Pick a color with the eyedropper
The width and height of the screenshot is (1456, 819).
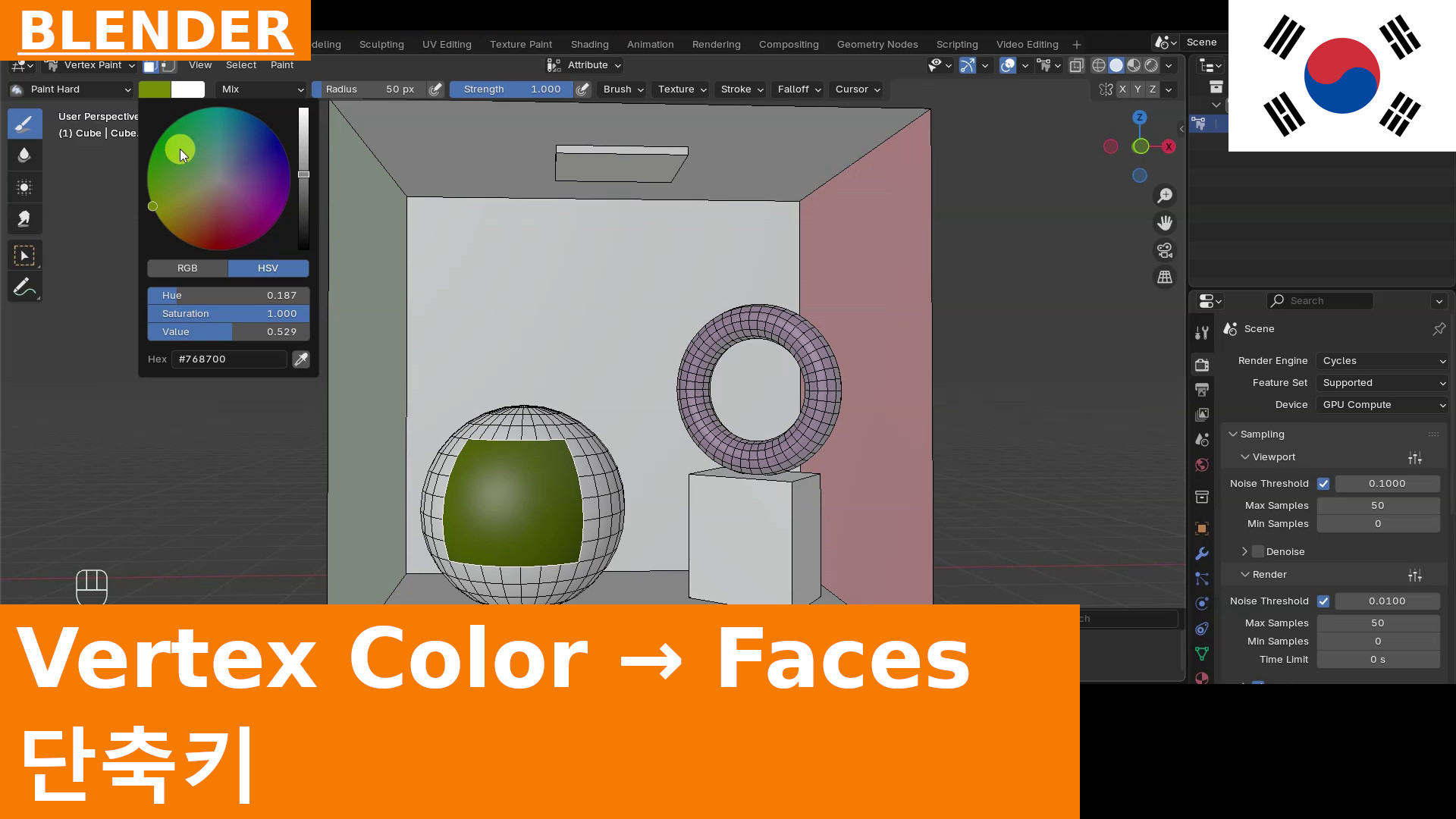click(301, 359)
